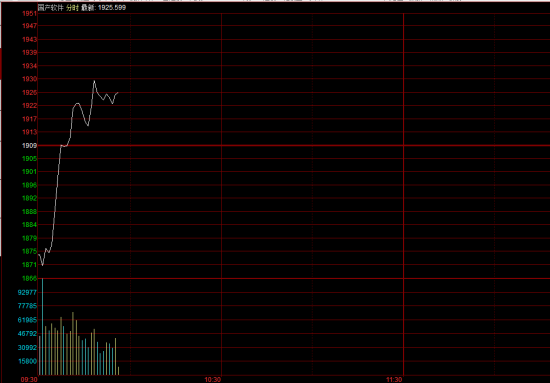This screenshot has height=383, width=550.
Task: Click the 1943 red price axis label
Action: pos(30,40)
